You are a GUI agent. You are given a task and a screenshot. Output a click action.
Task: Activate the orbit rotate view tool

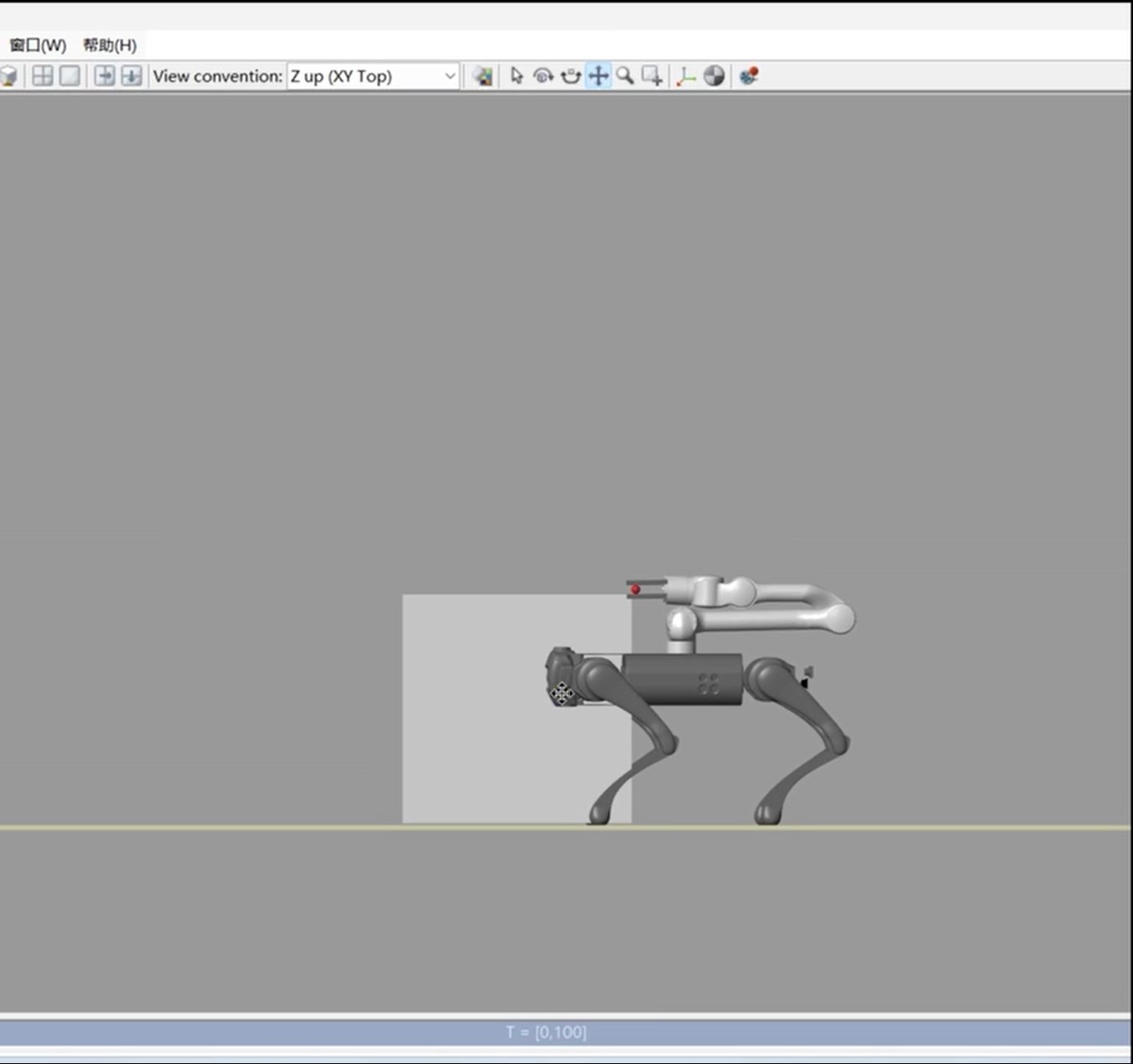point(543,76)
